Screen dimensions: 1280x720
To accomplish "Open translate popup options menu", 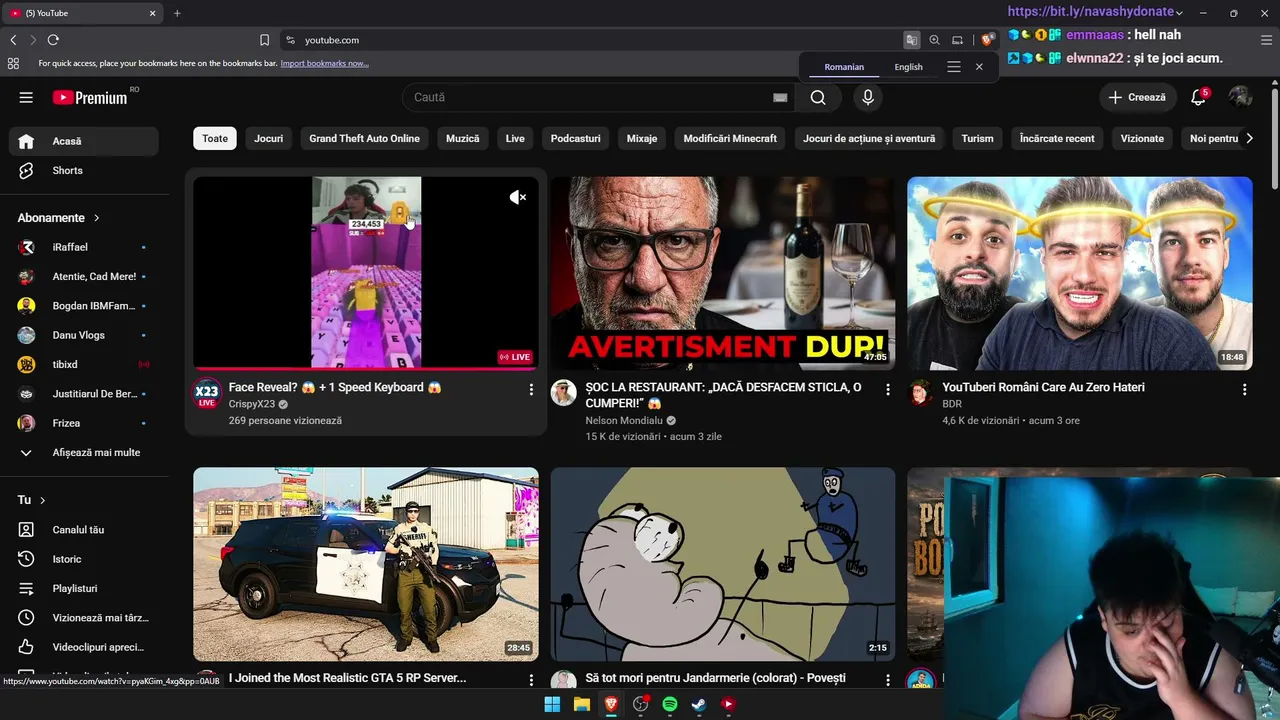I will click(x=954, y=67).
